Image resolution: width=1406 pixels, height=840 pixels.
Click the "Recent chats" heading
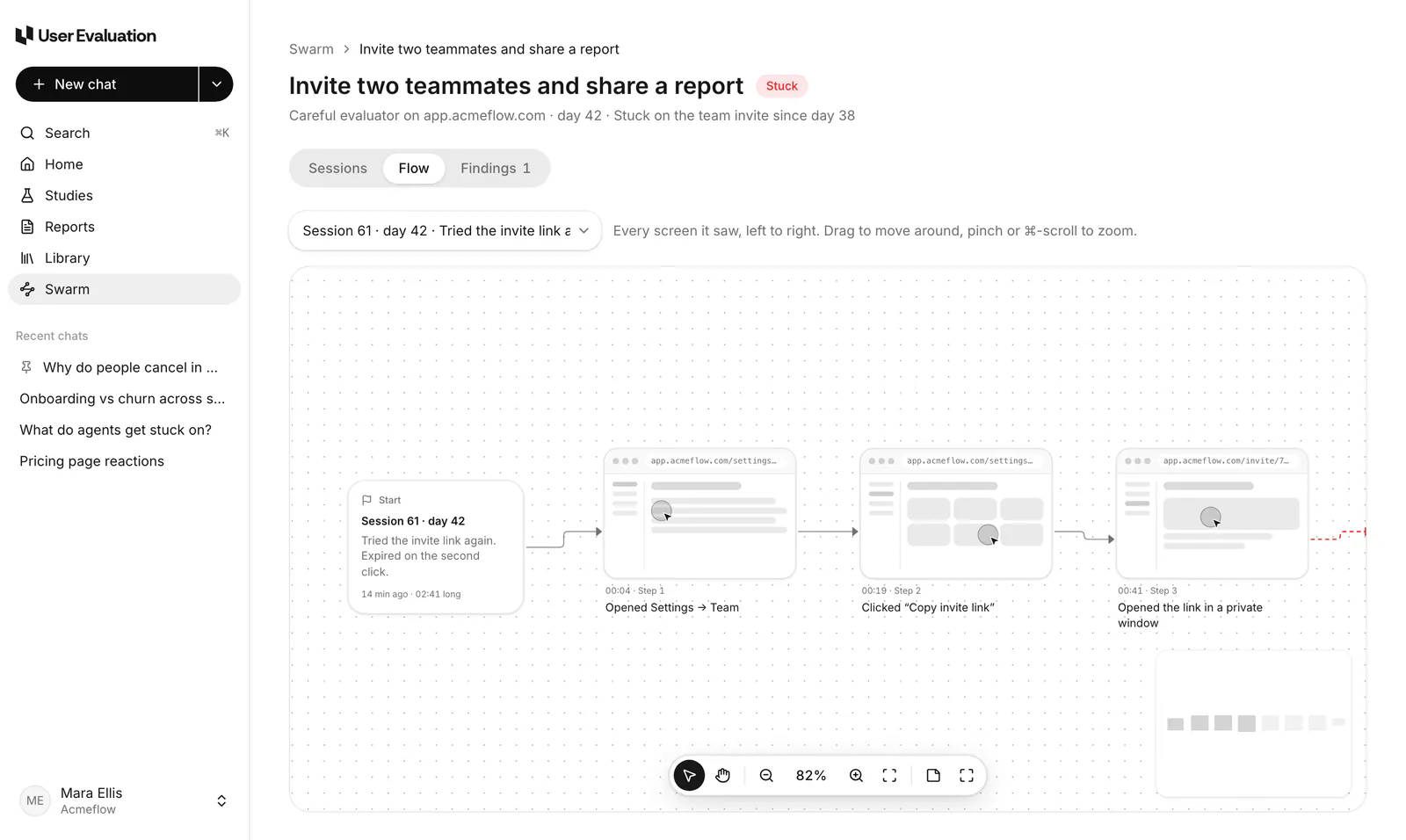[52, 336]
